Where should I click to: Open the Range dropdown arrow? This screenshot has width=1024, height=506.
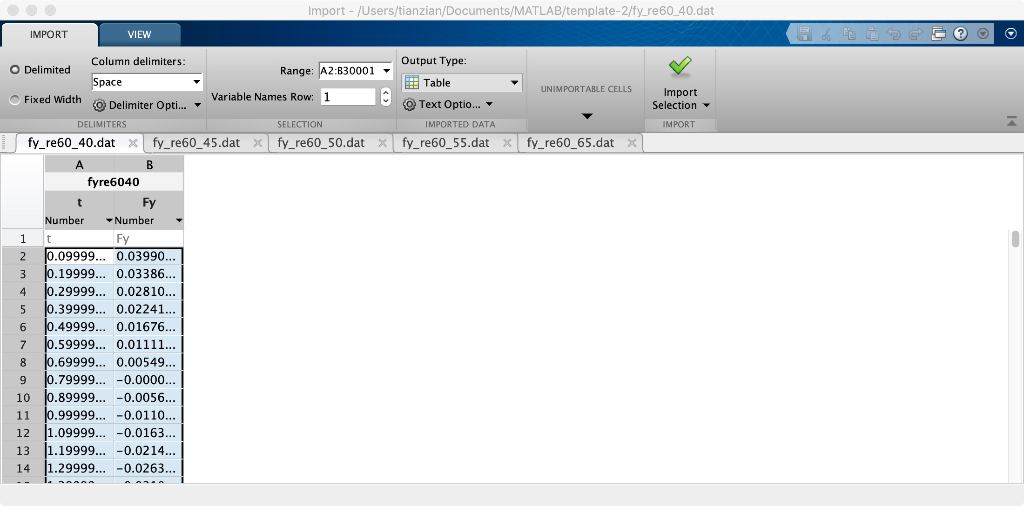tap(386, 71)
